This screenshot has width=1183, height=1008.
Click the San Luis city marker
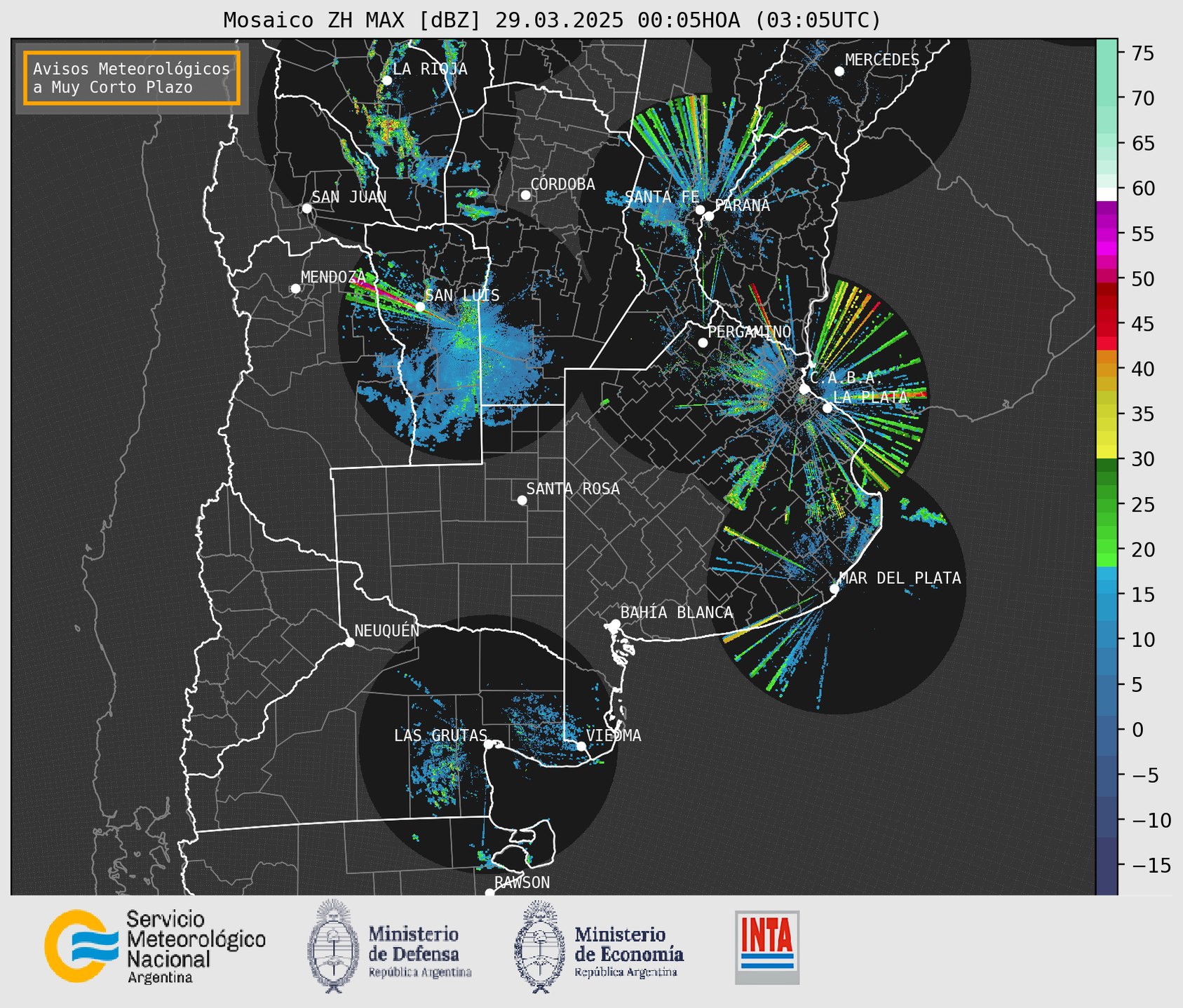pos(420,306)
